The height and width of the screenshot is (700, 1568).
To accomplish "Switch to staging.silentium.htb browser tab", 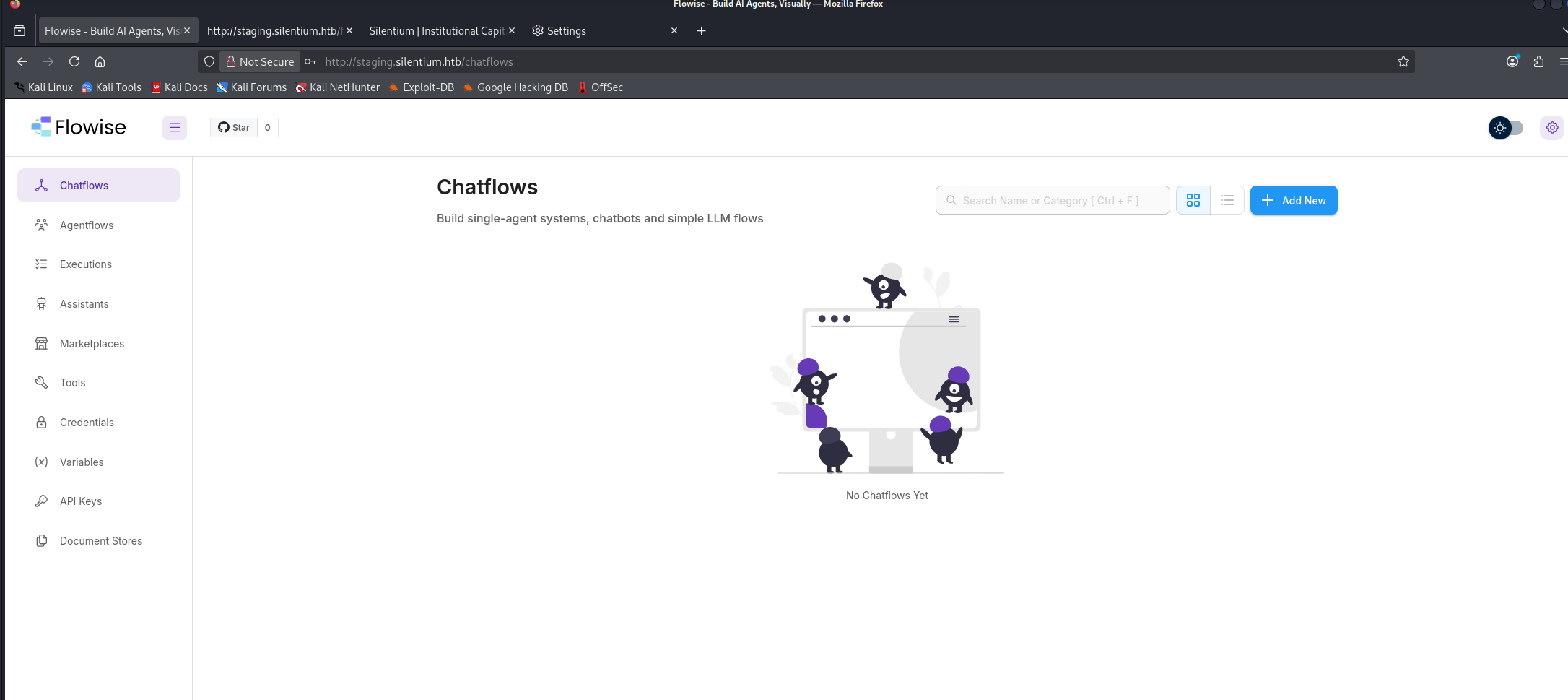I will pos(274,31).
